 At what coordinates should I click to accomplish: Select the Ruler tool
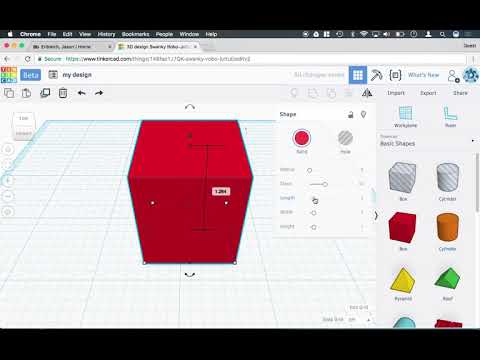click(450, 117)
